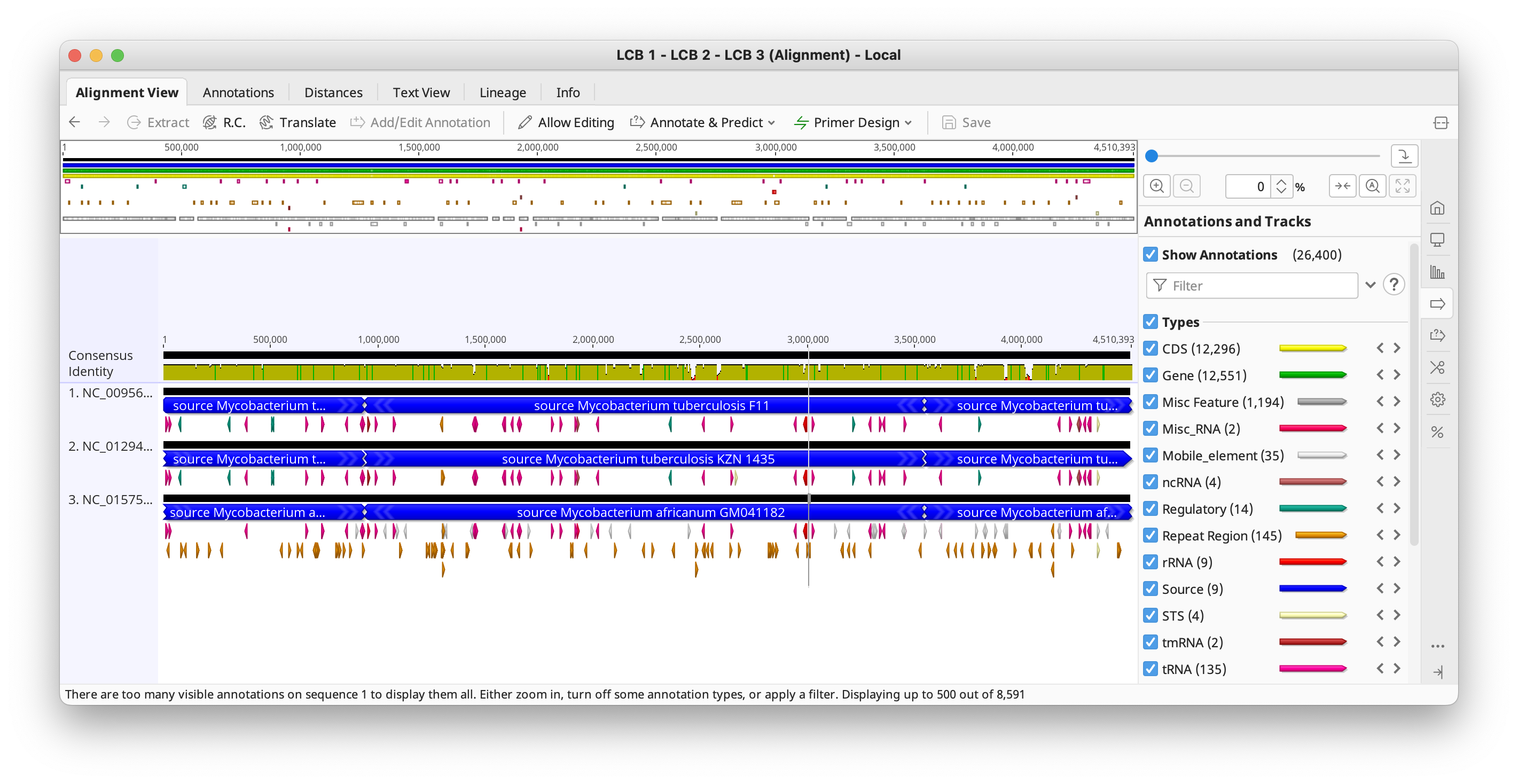
Task: Open the Graphs sidebar icon
Action: (x=1437, y=272)
